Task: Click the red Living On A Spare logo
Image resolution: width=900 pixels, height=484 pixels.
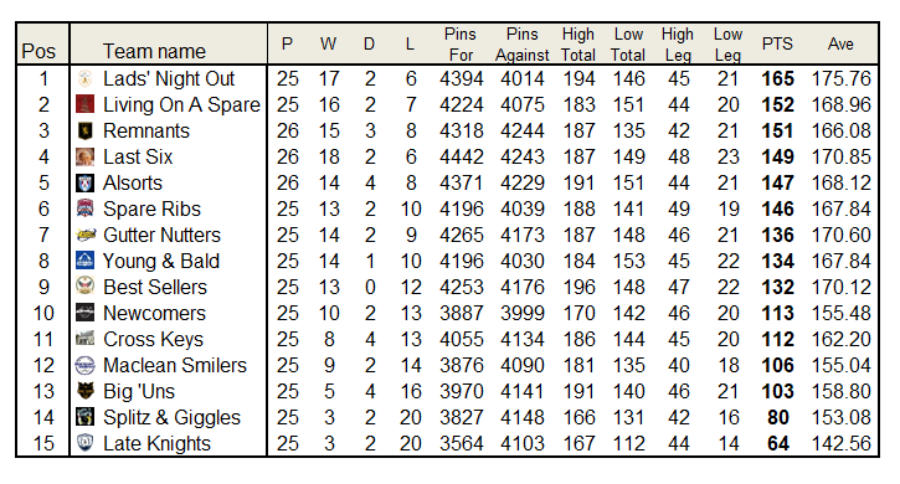Action: [x=85, y=104]
